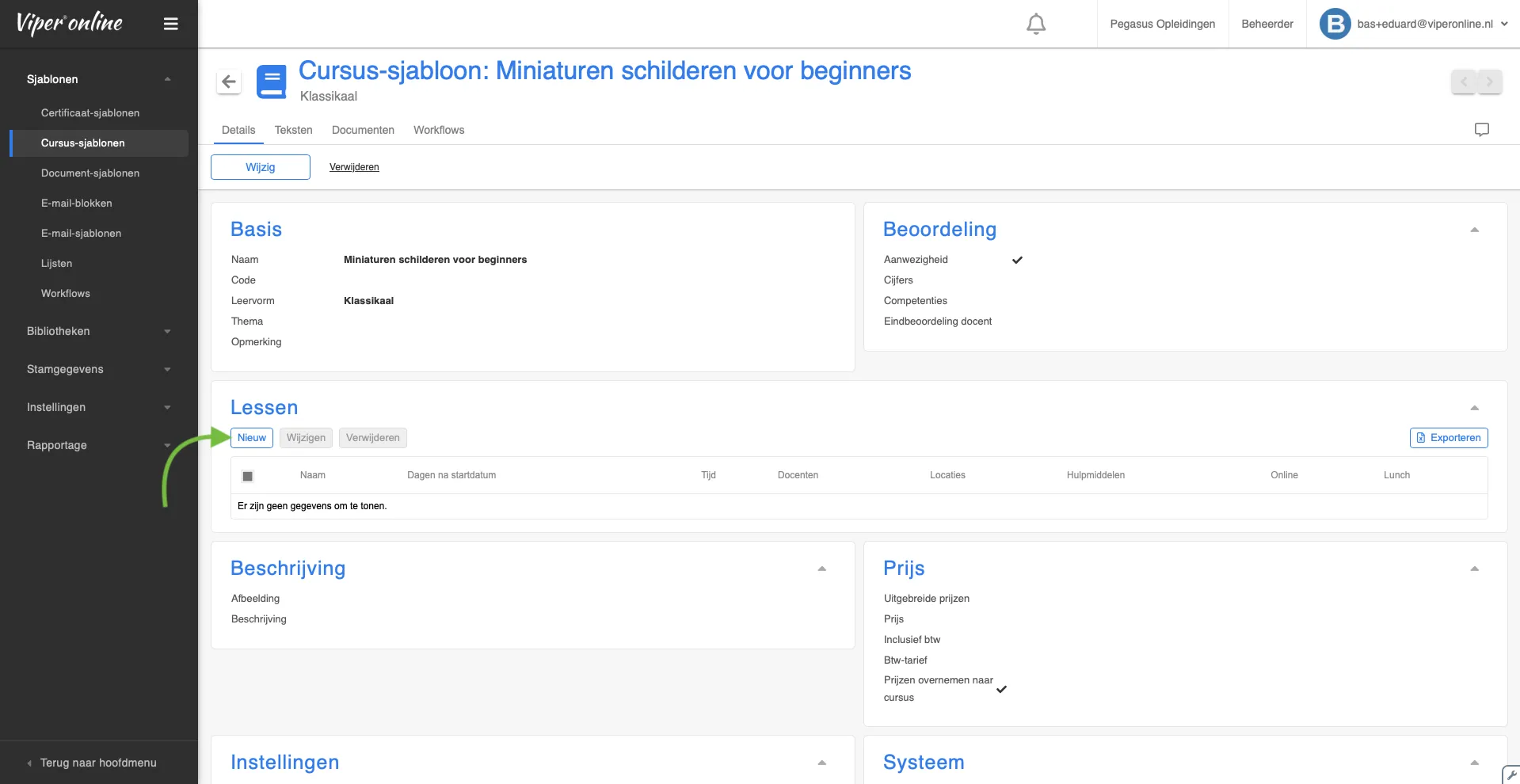Click the back arrow button
Screen dimensions: 1520x784
[229, 82]
